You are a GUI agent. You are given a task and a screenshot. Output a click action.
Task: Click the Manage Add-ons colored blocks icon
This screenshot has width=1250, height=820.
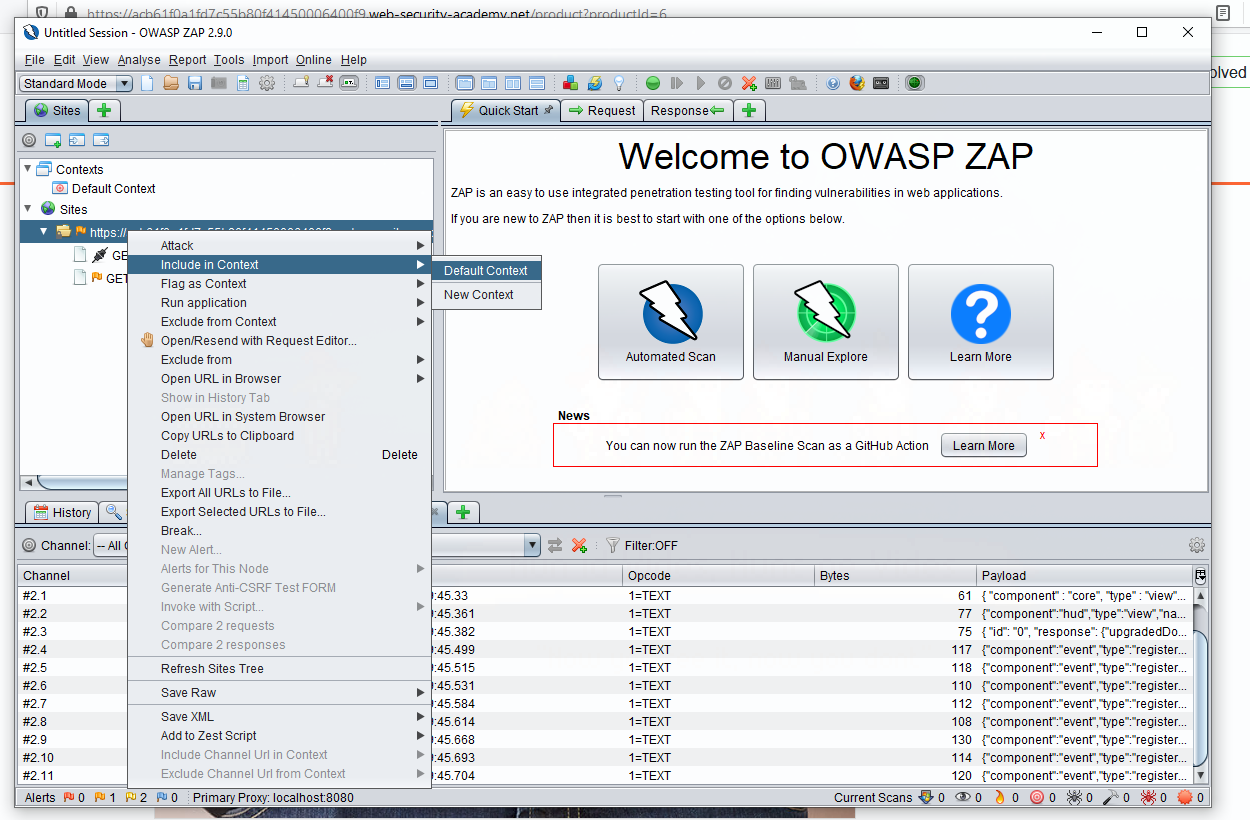[x=570, y=84]
